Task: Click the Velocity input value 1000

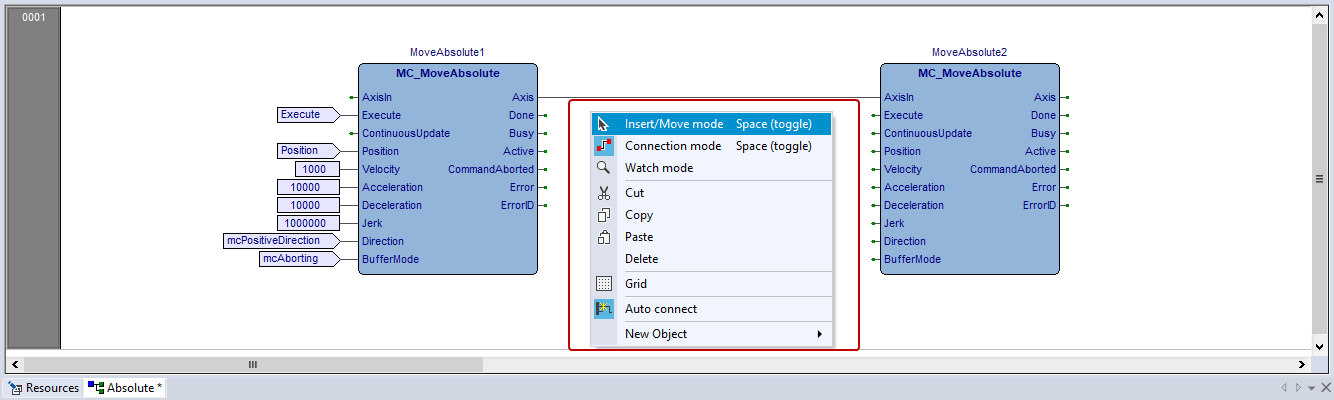Action: click(316, 169)
